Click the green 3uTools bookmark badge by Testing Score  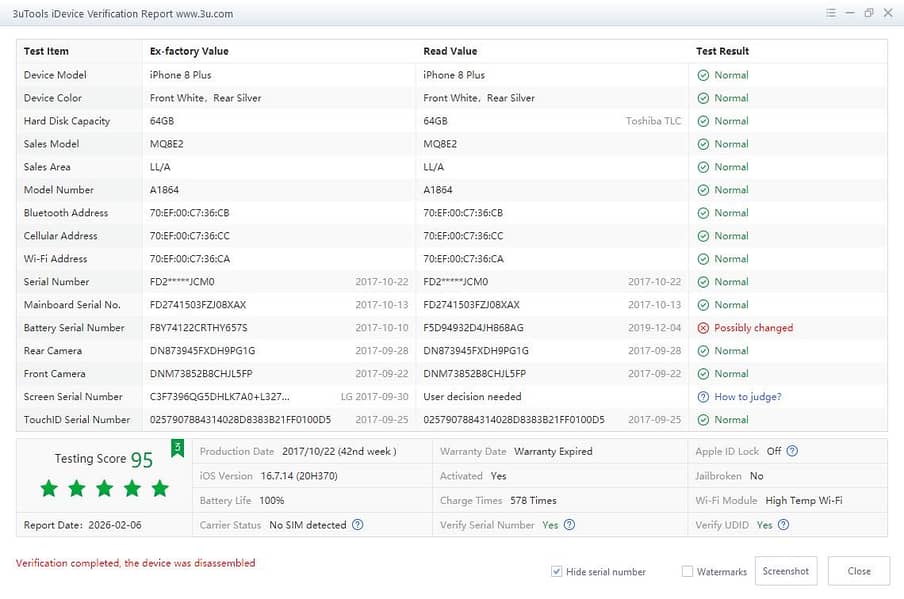178,448
